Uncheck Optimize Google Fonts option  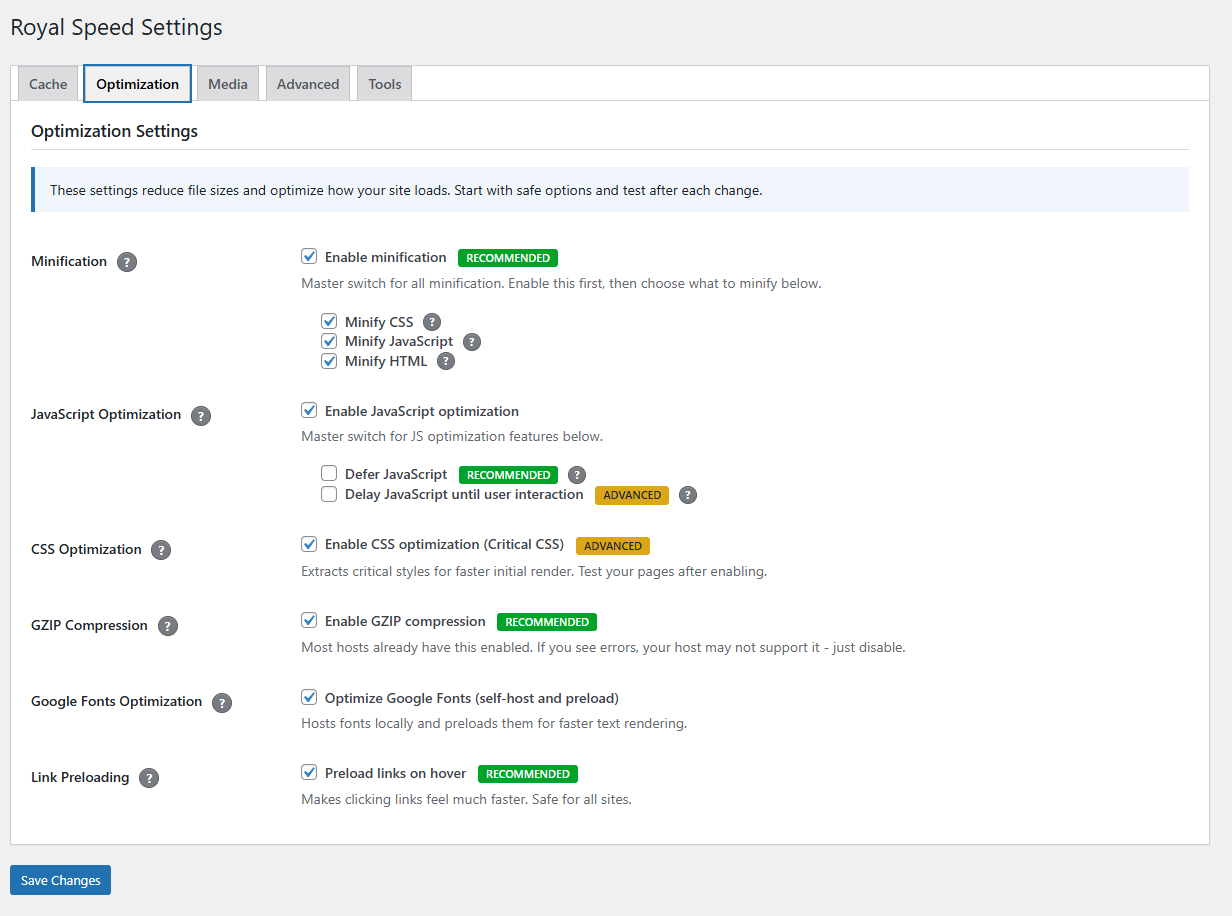(309, 696)
